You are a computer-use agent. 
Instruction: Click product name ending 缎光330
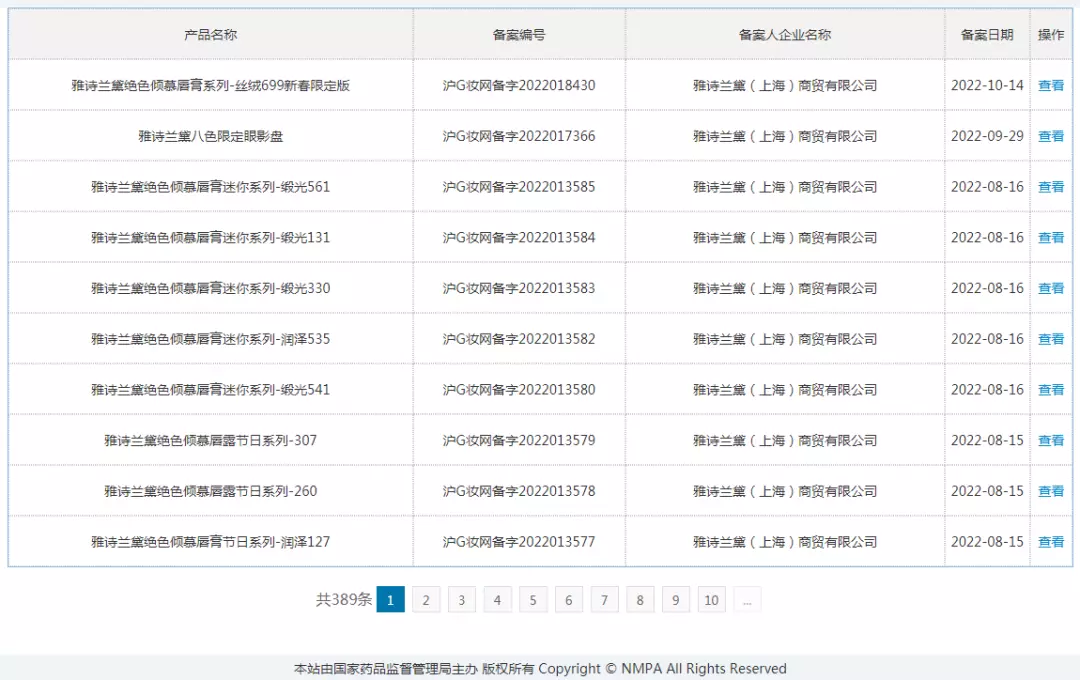coord(211,288)
